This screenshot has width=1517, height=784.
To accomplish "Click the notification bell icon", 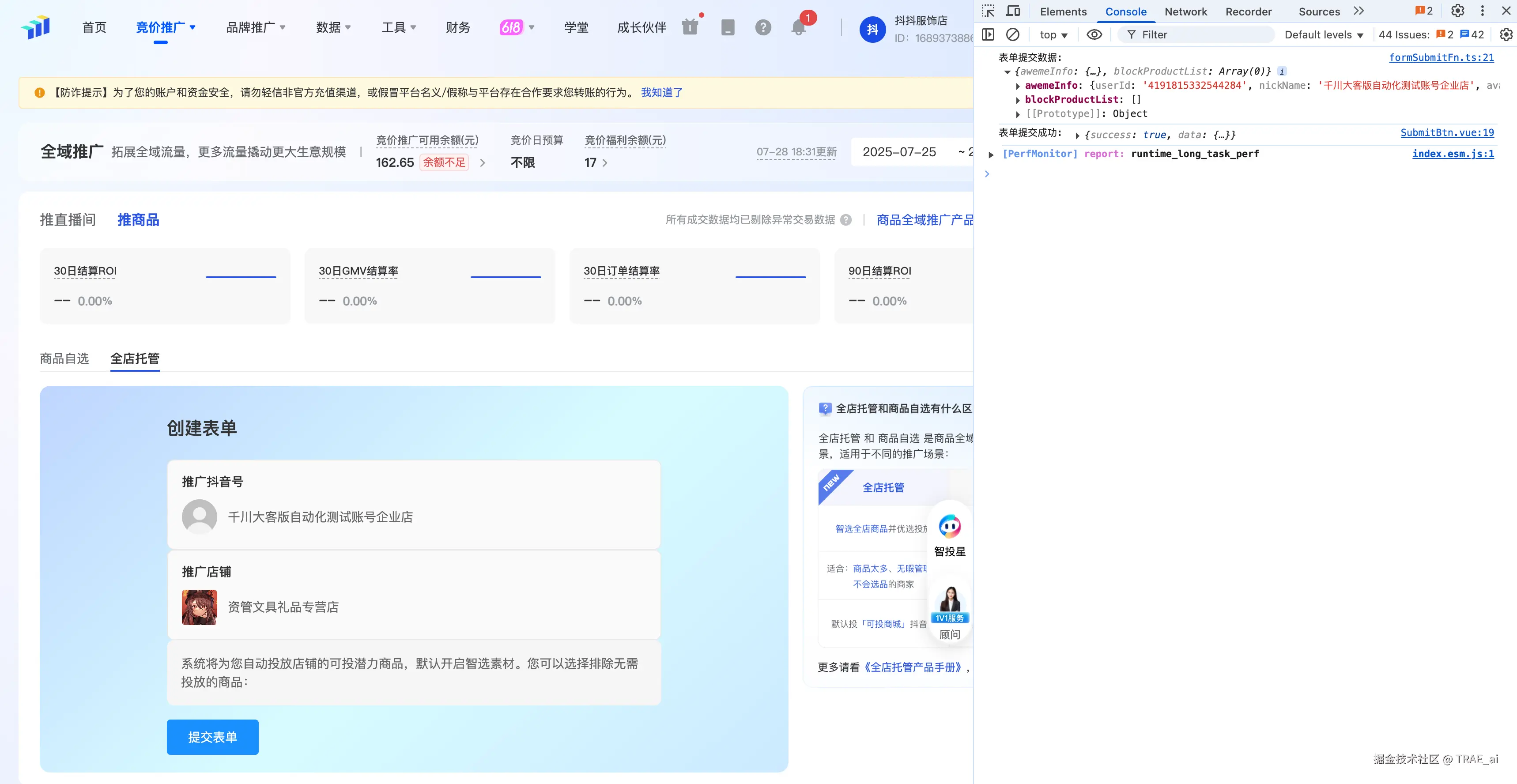I will coord(799,27).
